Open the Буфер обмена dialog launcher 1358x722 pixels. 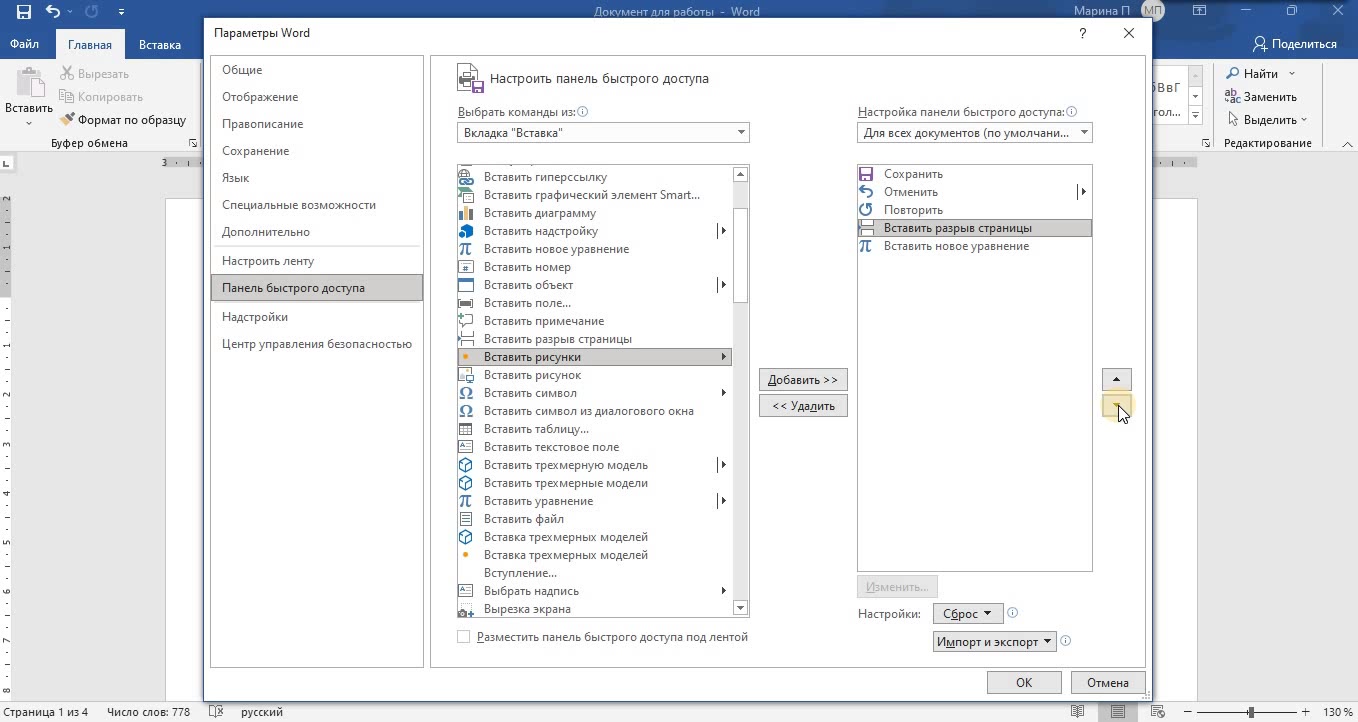coord(193,144)
